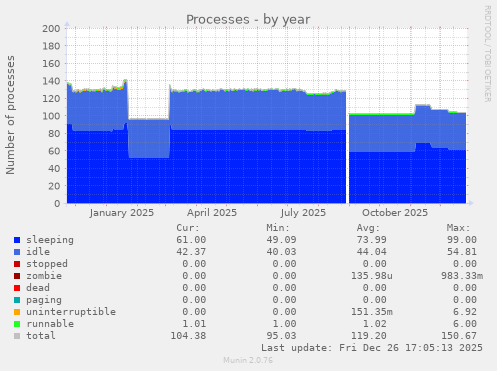The height and width of the screenshot is (371, 497).
Task: Click total maximum value 150.67
Action: pos(459,336)
